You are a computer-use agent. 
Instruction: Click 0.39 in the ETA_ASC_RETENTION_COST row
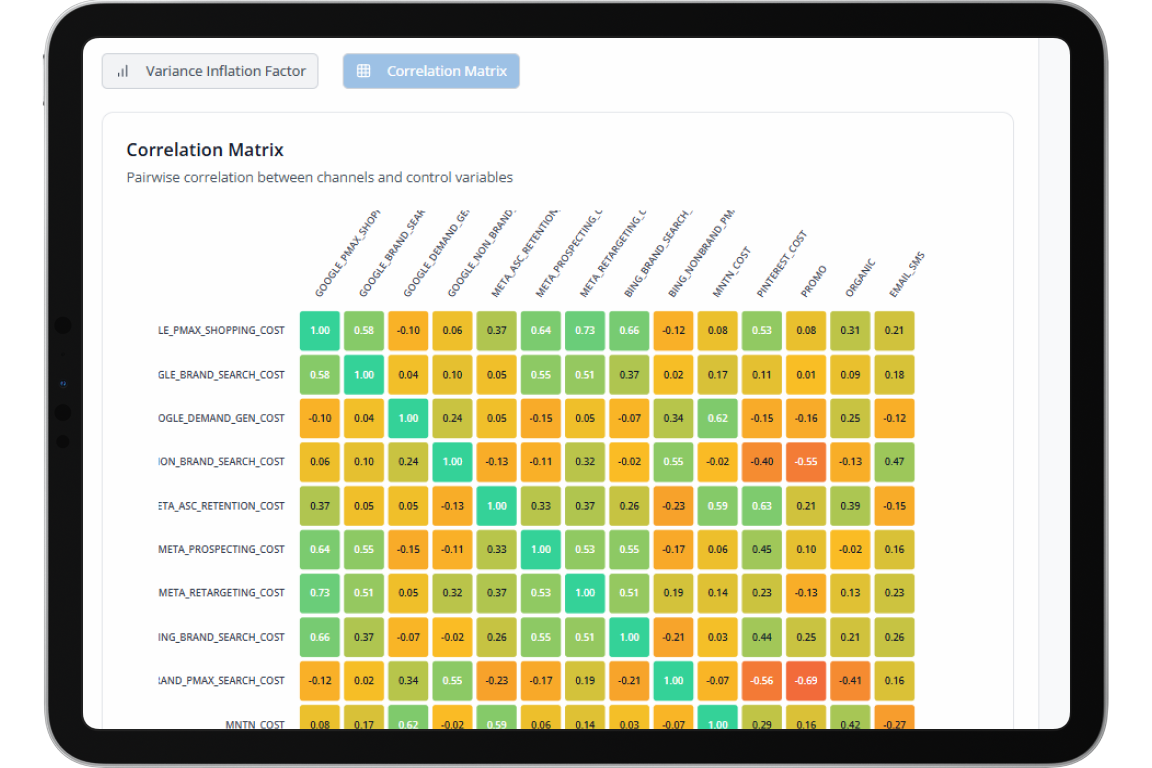(850, 506)
